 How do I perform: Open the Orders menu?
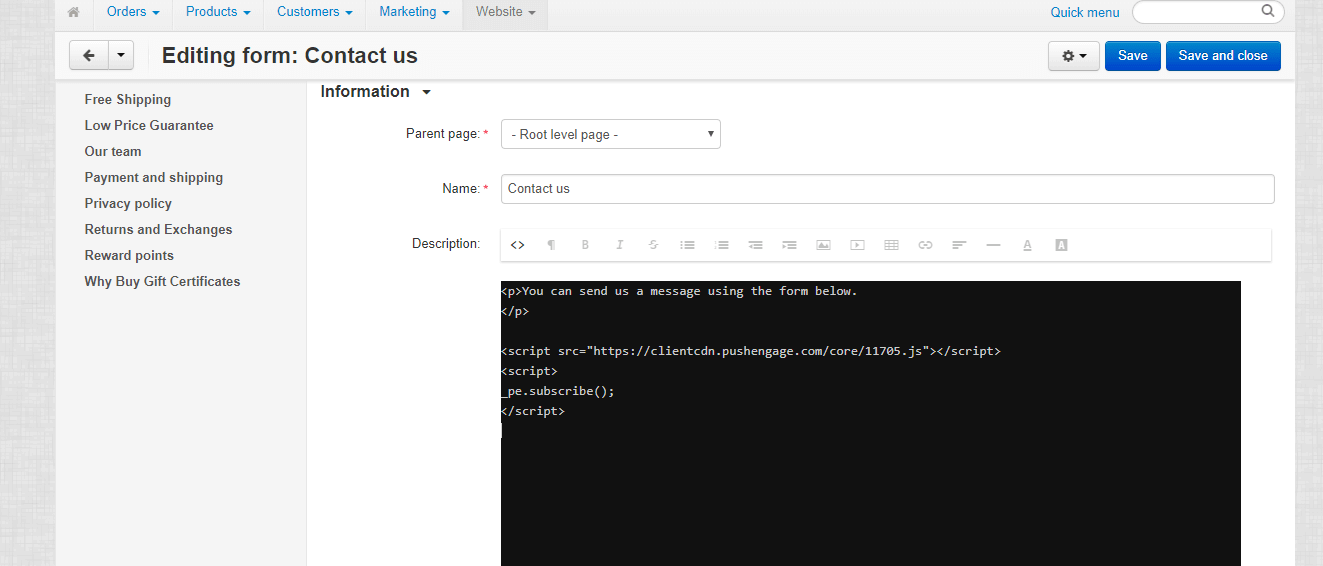coord(133,12)
